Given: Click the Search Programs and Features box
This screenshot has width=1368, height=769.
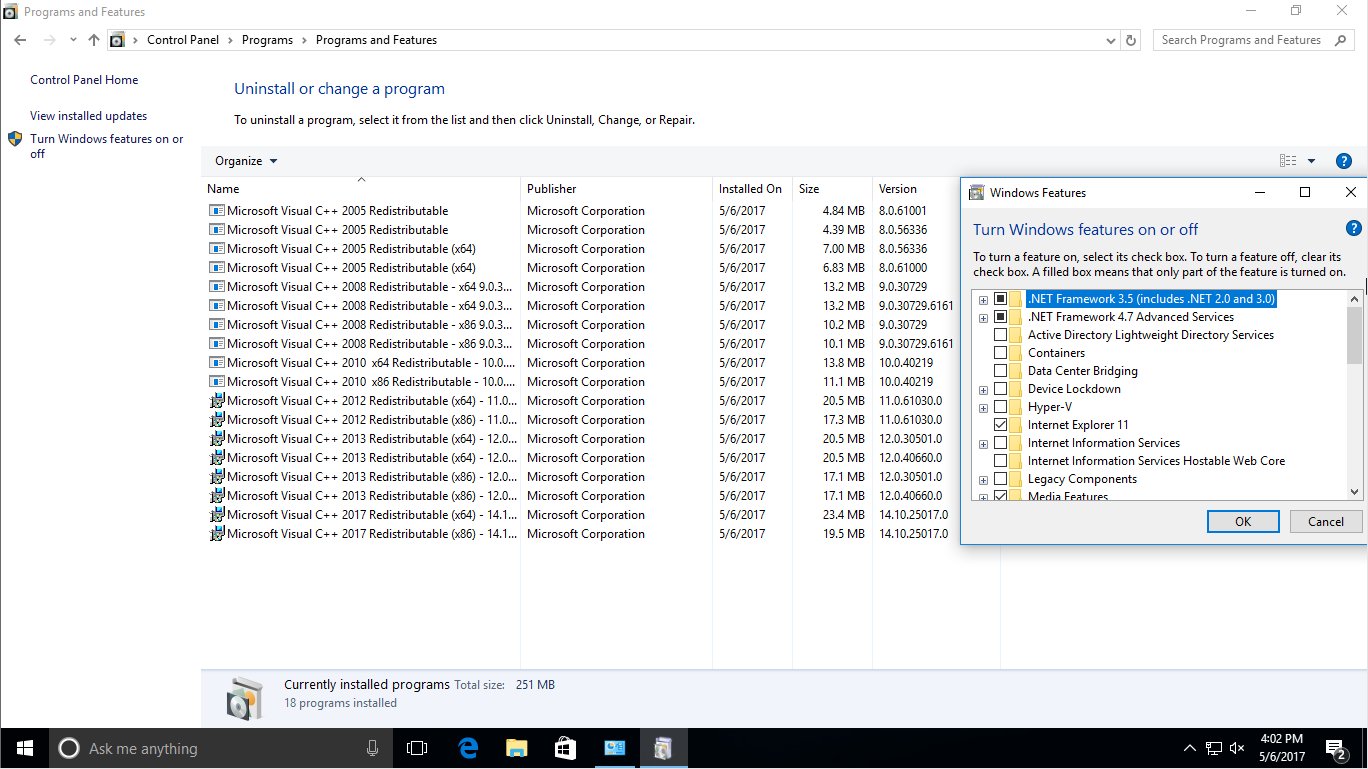Looking at the screenshot, I should coord(1253,40).
